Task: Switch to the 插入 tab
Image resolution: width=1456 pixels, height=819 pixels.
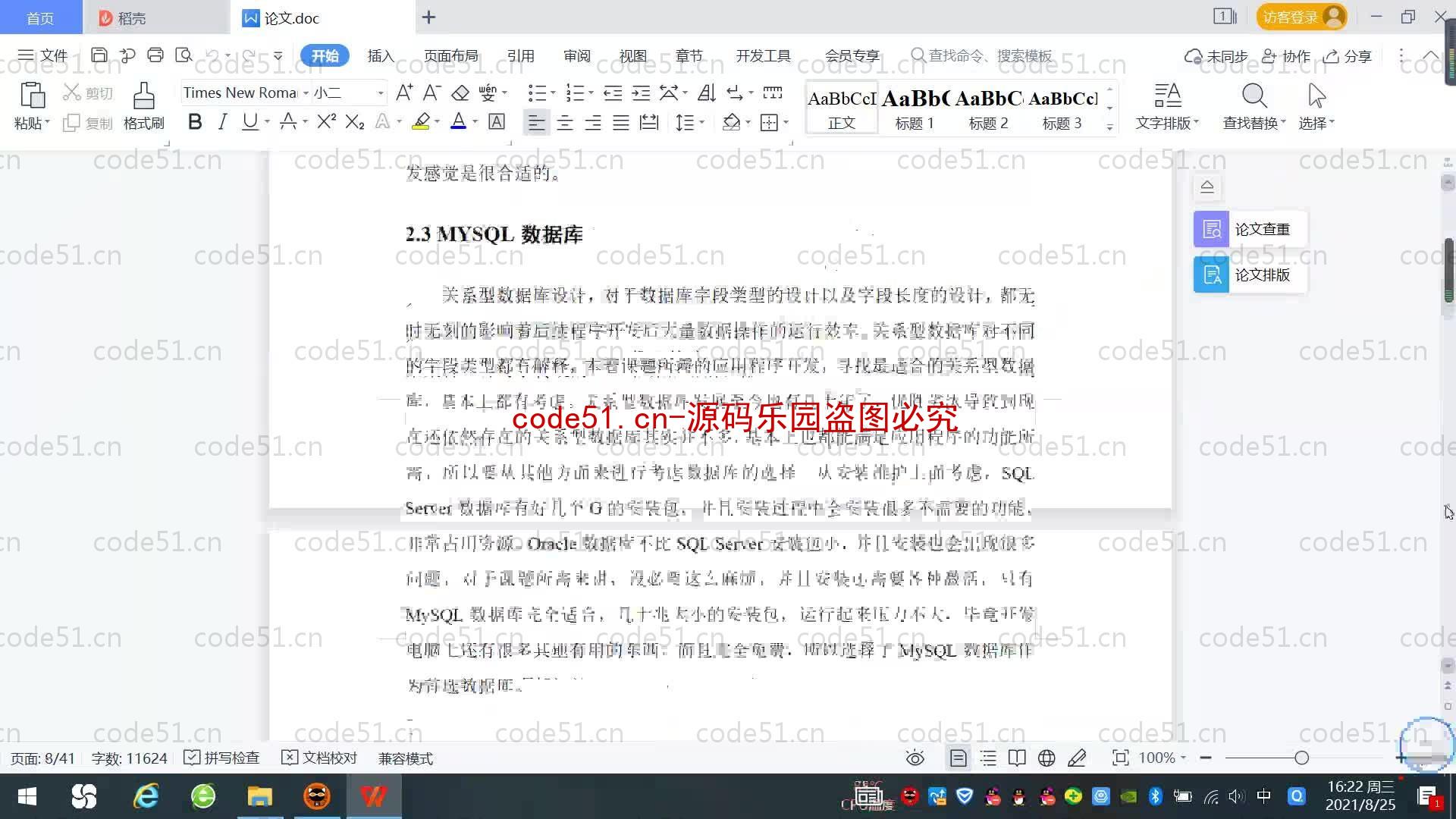Action: tap(381, 55)
